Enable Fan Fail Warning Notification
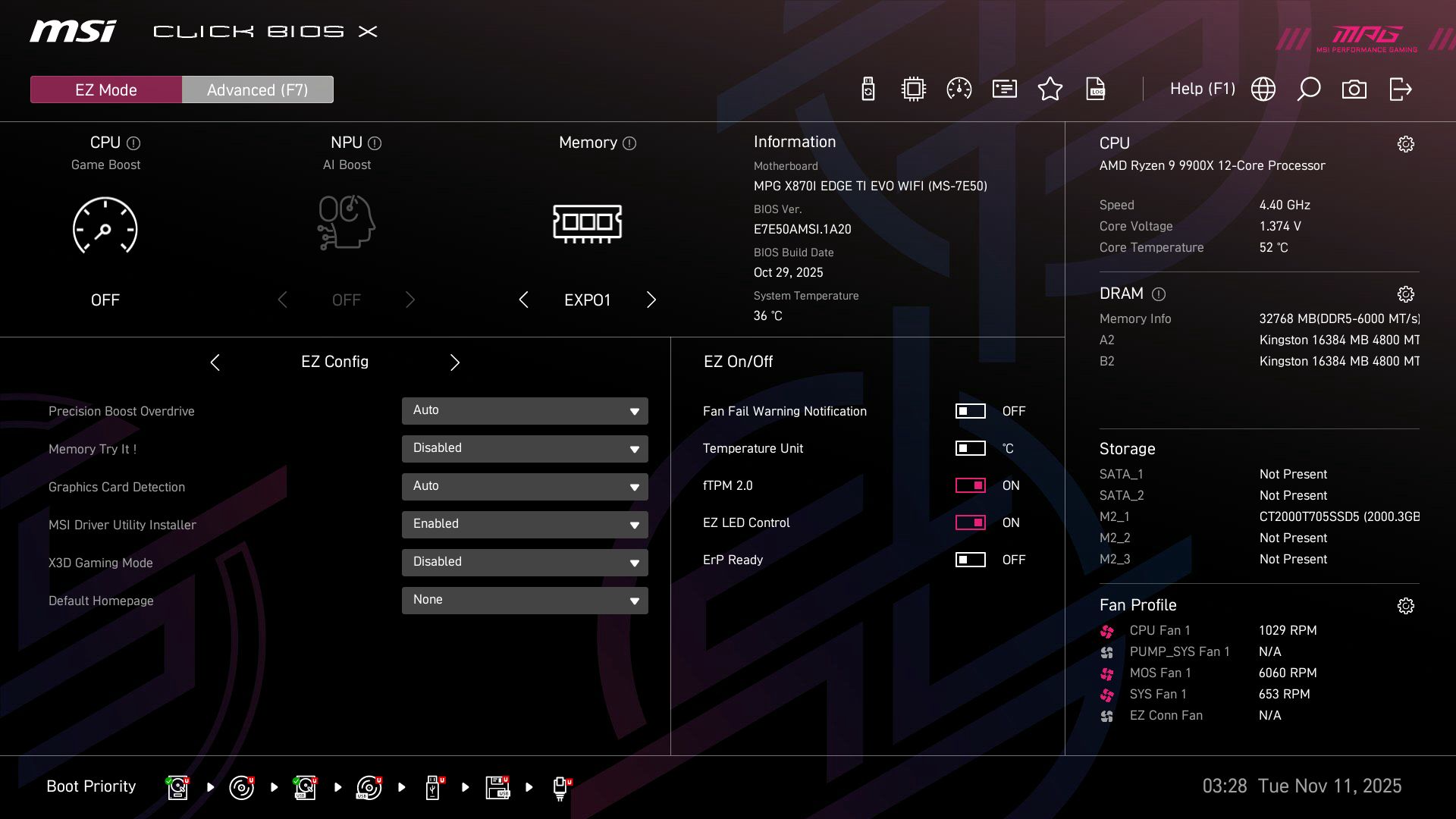 (x=970, y=411)
